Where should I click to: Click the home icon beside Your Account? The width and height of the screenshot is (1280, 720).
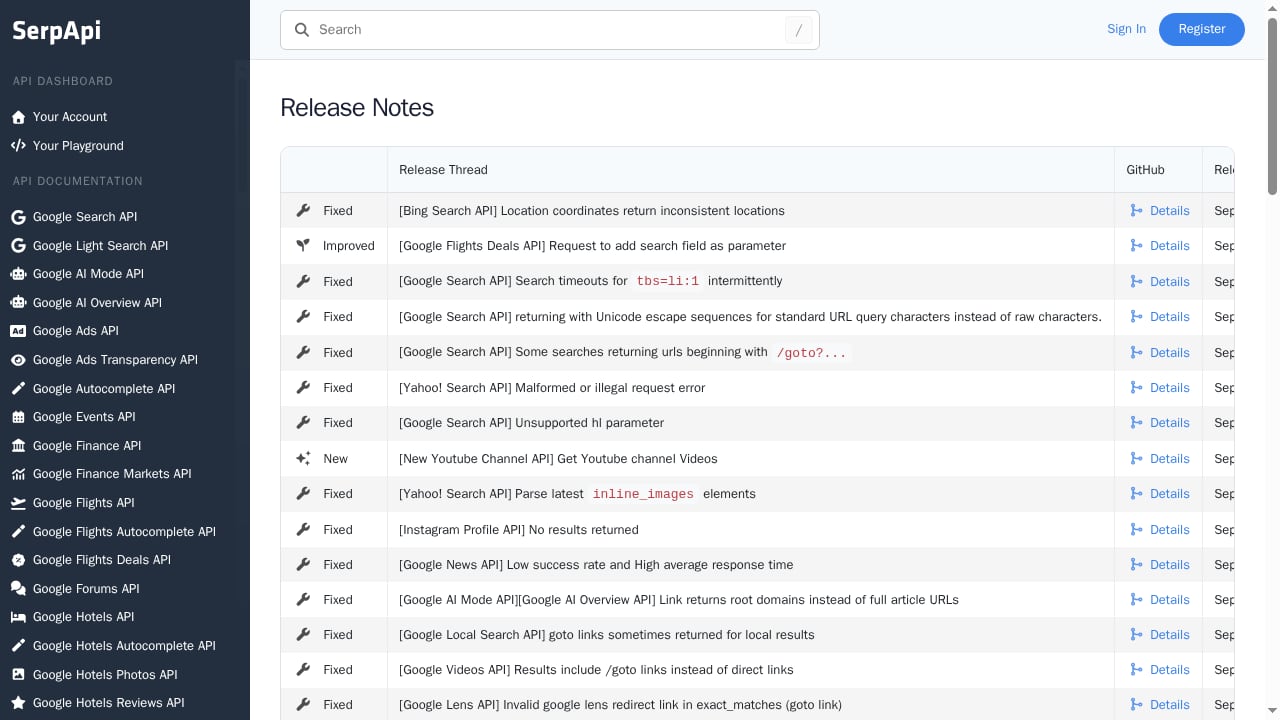pyautogui.click(x=18, y=117)
